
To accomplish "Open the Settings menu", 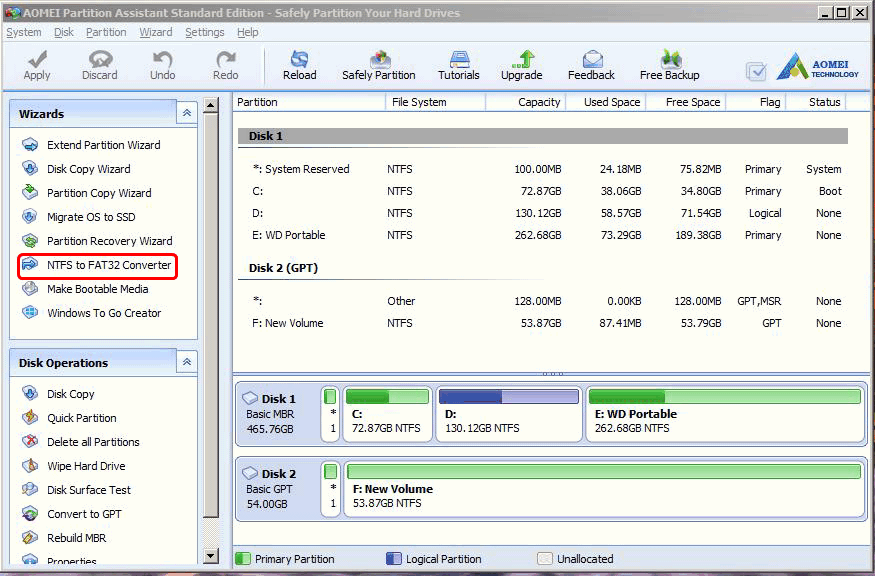I will pos(205,32).
